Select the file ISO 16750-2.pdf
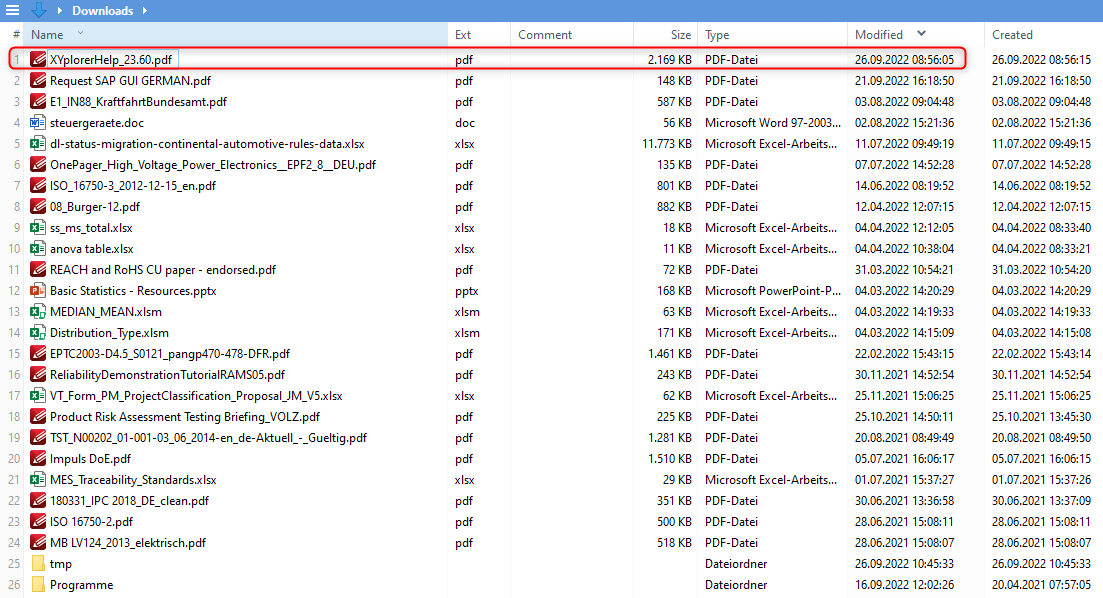 [x=91, y=522]
